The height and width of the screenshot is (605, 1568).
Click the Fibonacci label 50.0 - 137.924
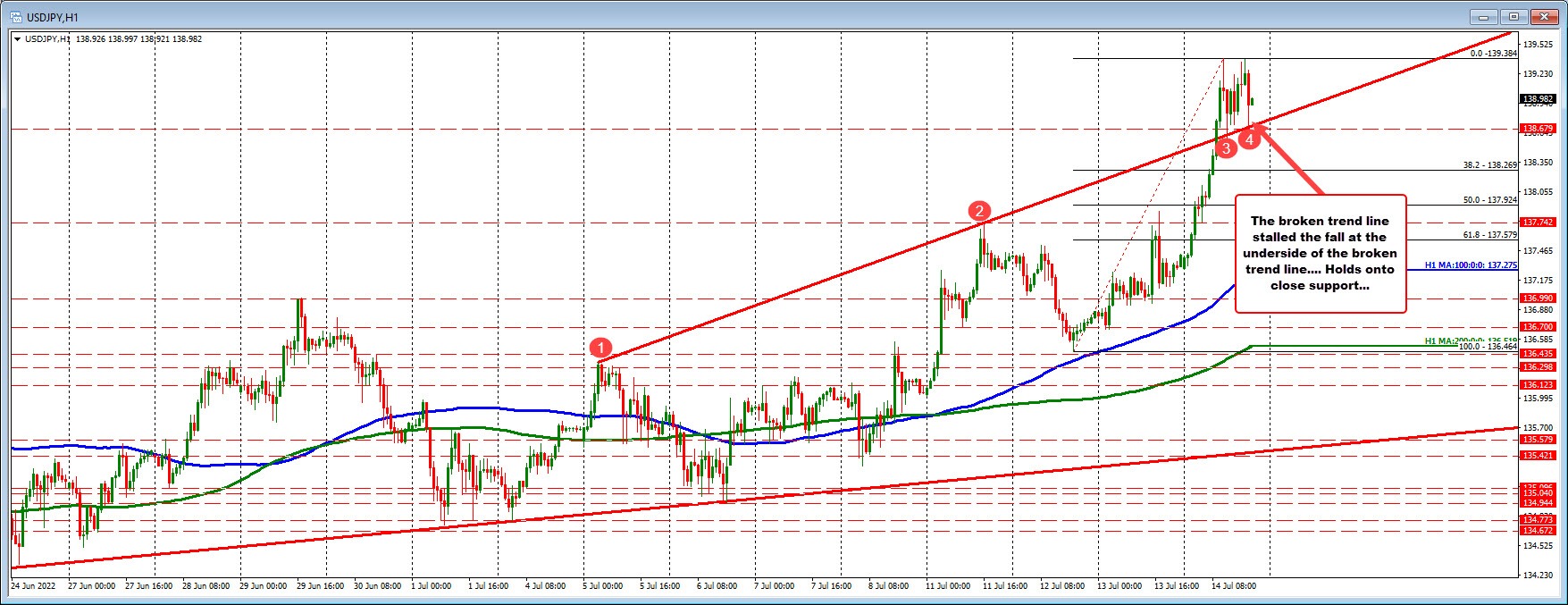[x=1489, y=200]
